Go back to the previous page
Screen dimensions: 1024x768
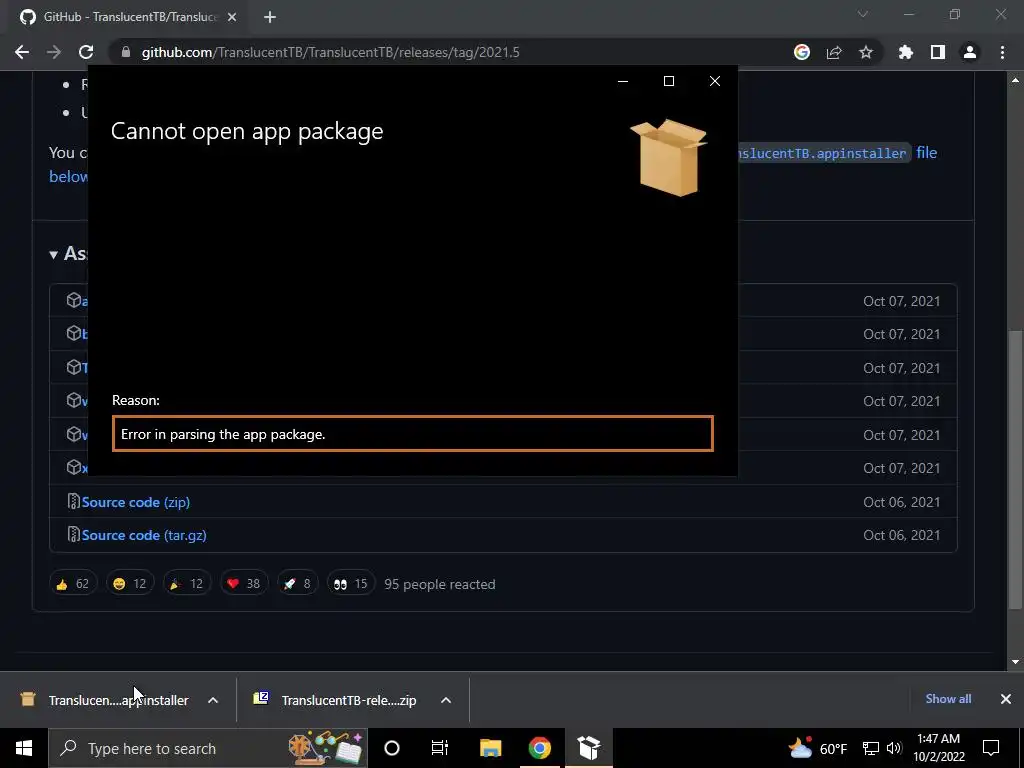[x=22, y=52]
